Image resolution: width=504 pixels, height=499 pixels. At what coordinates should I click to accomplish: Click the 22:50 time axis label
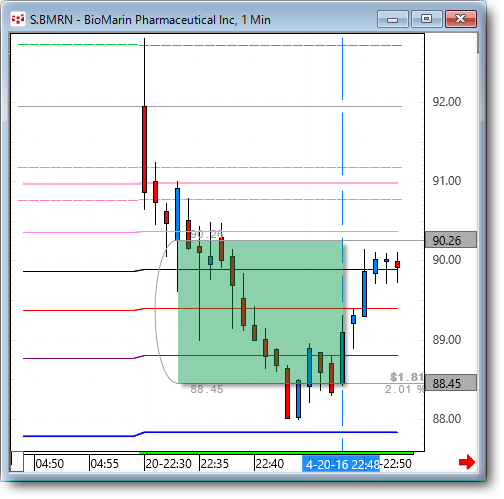[396, 464]
